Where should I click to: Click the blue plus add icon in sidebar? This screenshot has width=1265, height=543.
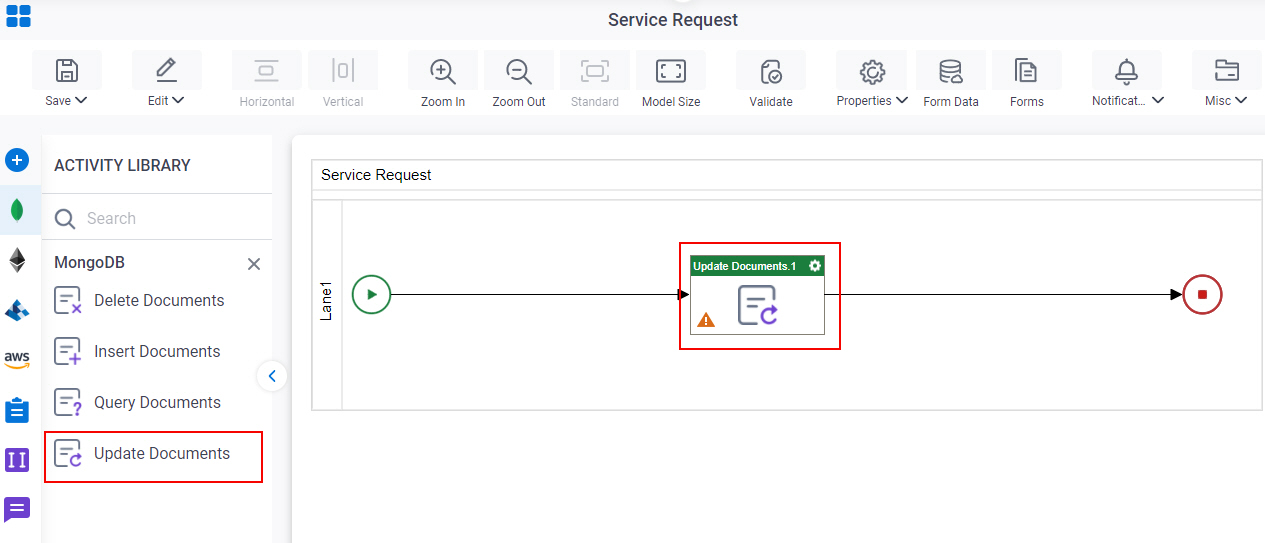(17, 160)
